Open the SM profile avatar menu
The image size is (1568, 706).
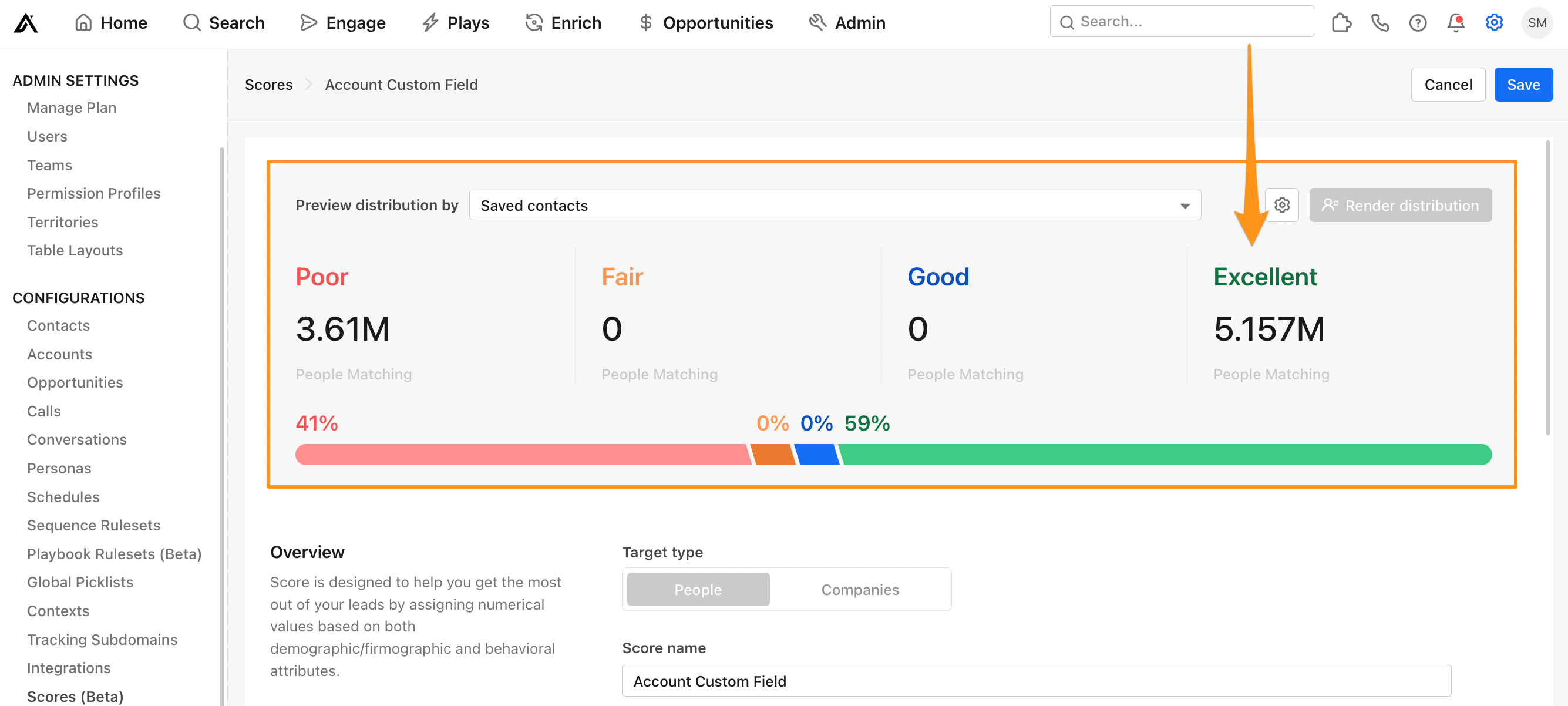coord(1537,22)
